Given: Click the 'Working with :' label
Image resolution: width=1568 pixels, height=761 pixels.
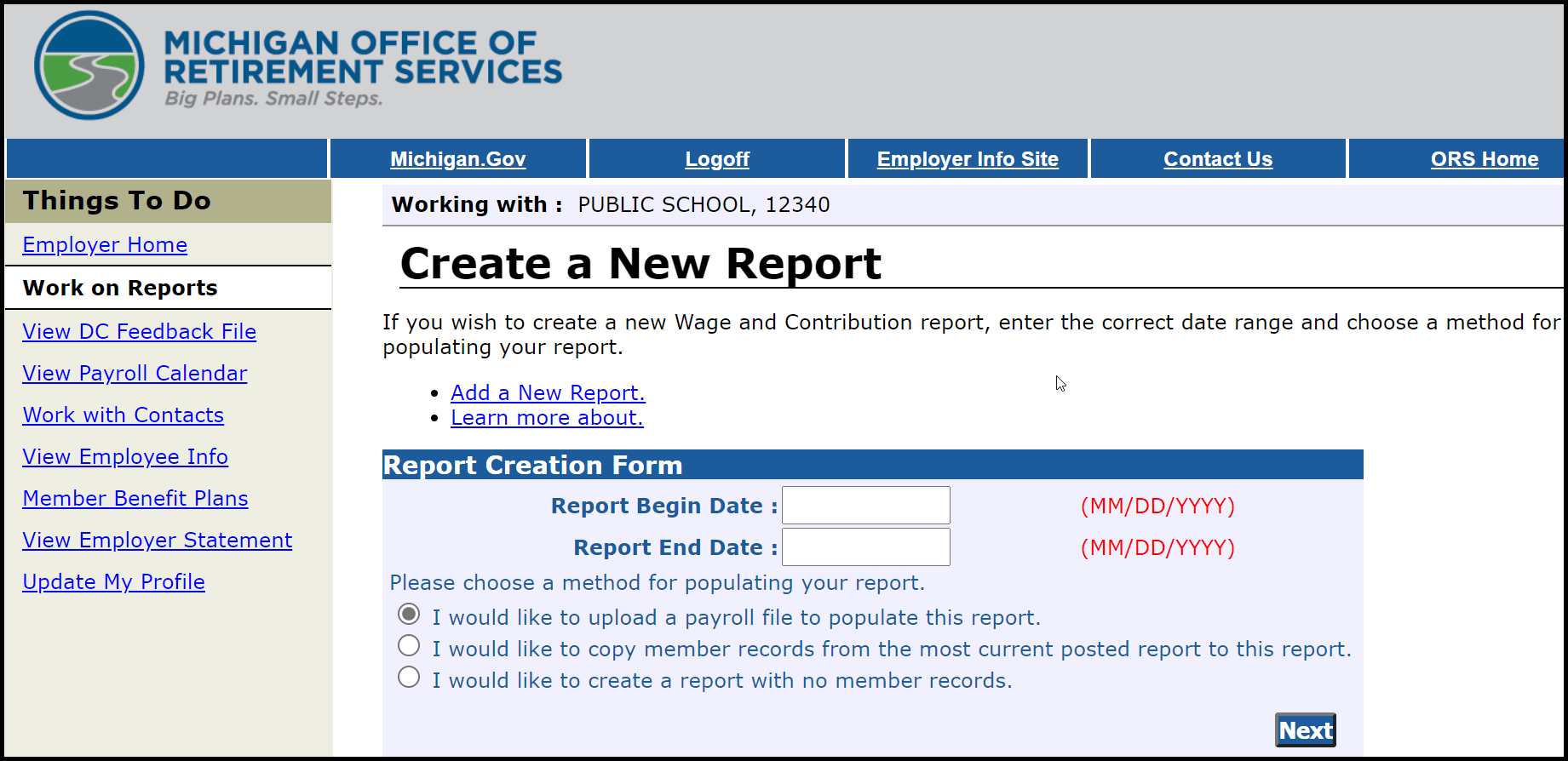Looking at the screenshot, I should [477, 205].
